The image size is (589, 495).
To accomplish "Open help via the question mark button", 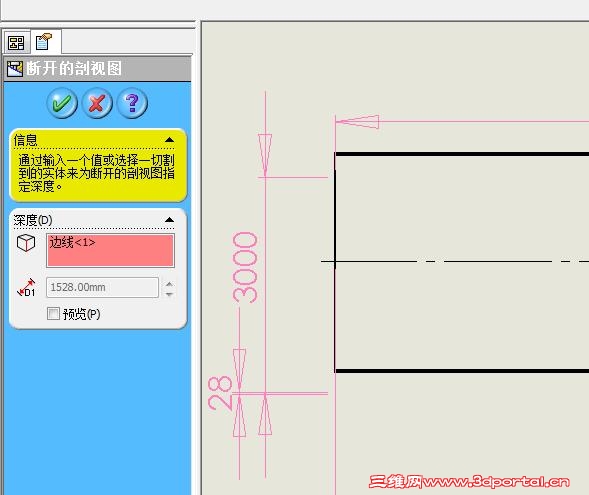I will pyautogui.click(x=132, y=103).
